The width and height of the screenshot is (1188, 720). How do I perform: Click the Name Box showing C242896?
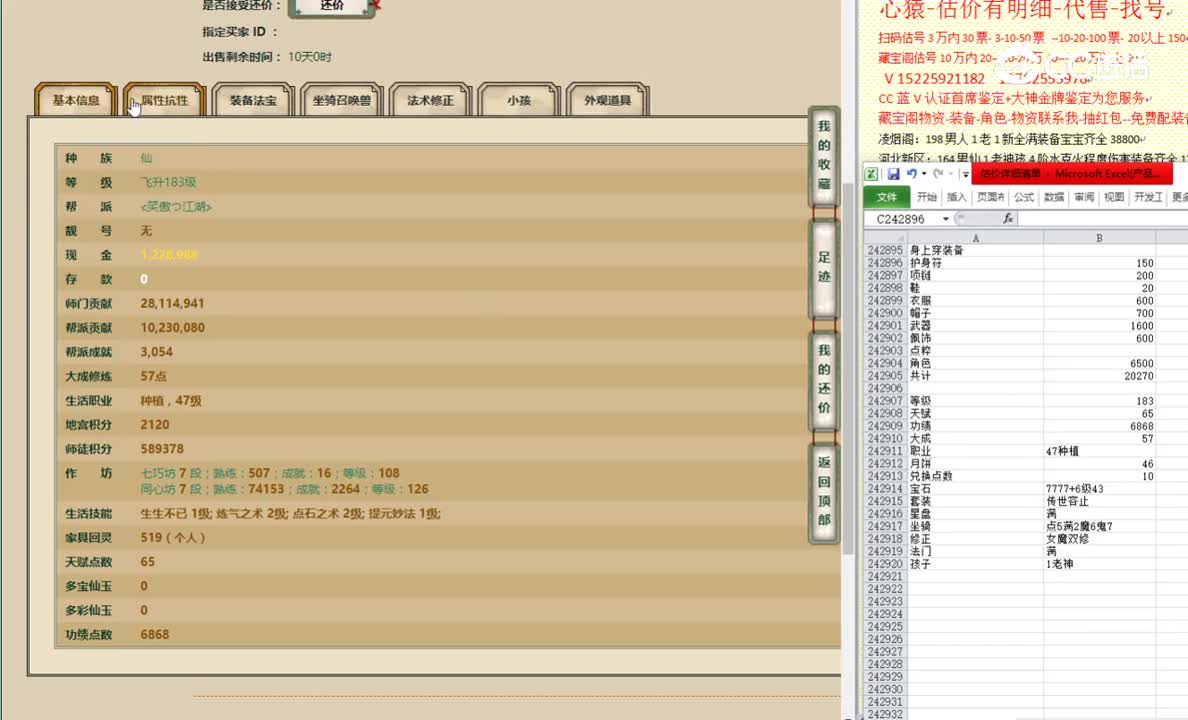(902, 219)
